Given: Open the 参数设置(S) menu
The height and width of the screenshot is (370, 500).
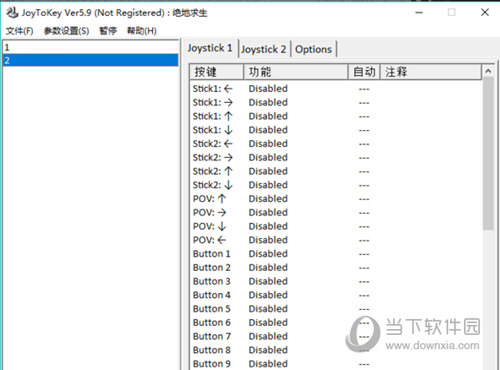Looking at the screenshot, I should 66,31.
